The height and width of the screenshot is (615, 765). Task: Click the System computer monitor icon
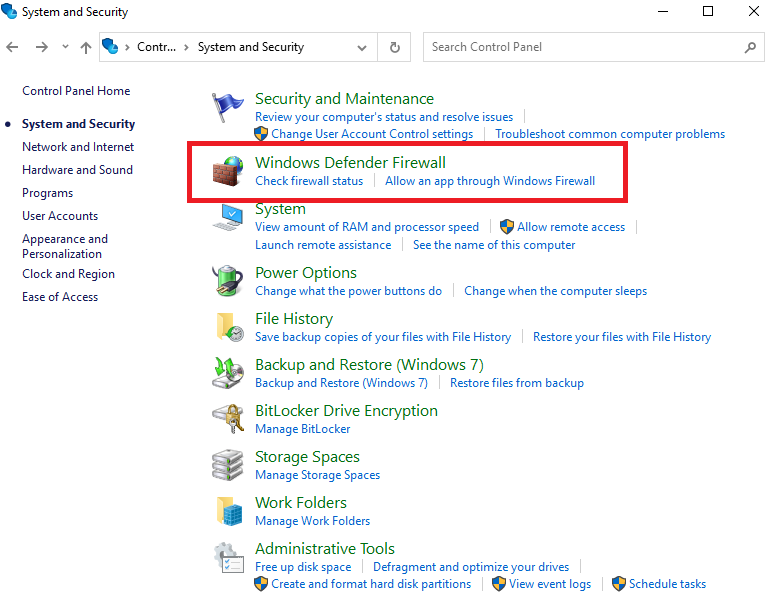(x=228, y=217)
